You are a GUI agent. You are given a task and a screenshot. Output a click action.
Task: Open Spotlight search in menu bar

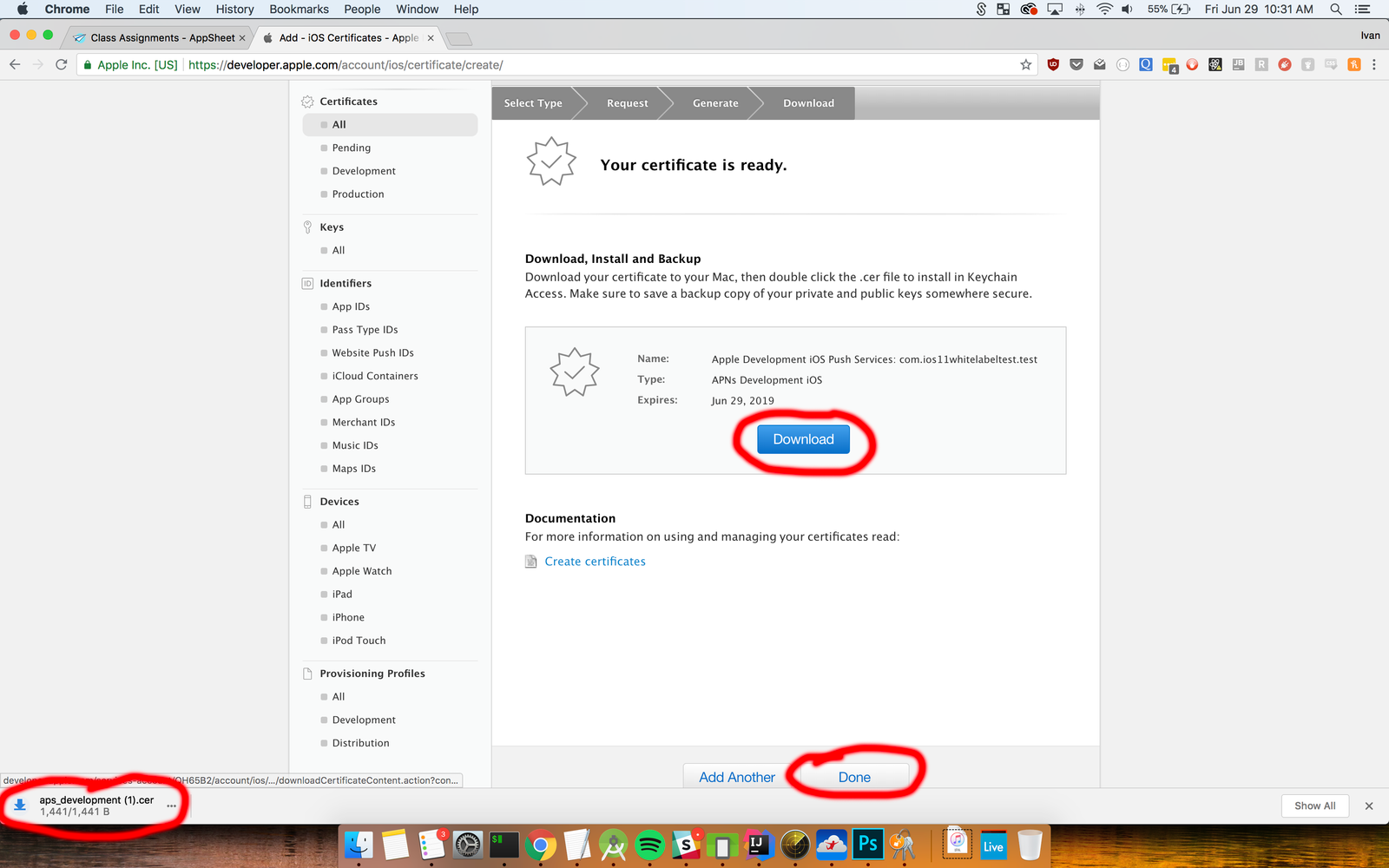point(1336,9)
